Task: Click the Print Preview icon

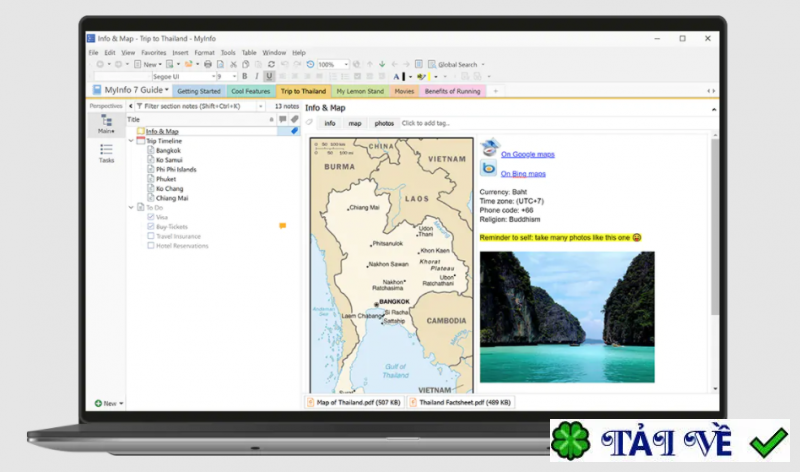Action: [220, 64]
